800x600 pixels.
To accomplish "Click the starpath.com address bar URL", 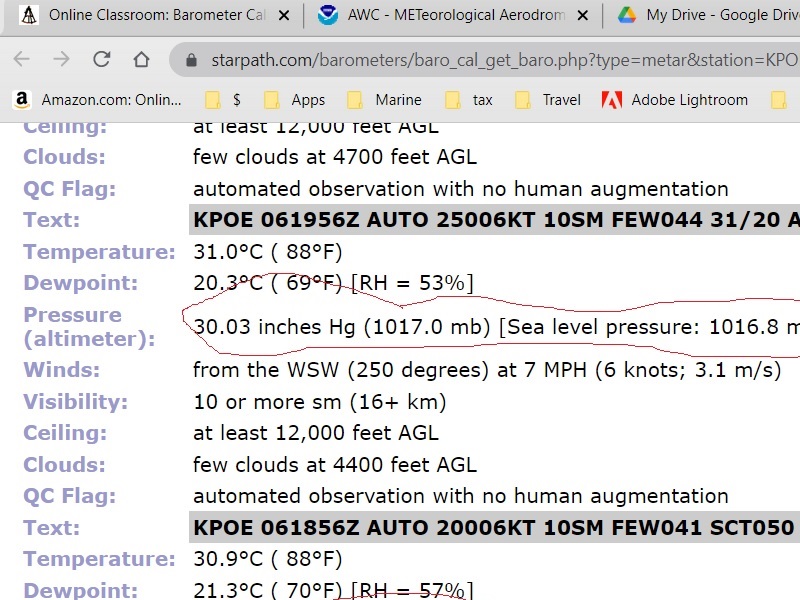I will pos(504,60).
